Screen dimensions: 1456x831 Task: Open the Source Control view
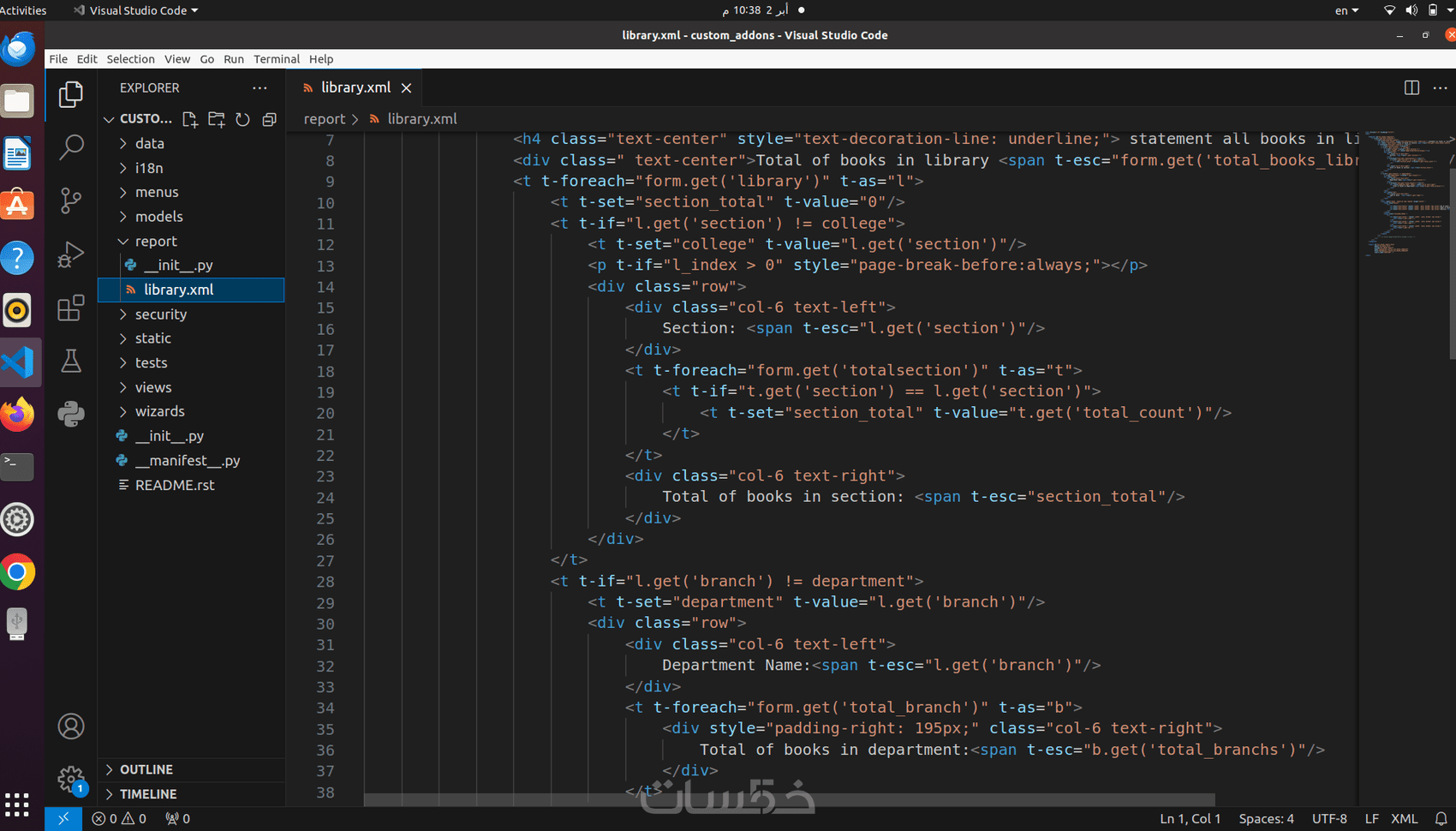(71, 200)
